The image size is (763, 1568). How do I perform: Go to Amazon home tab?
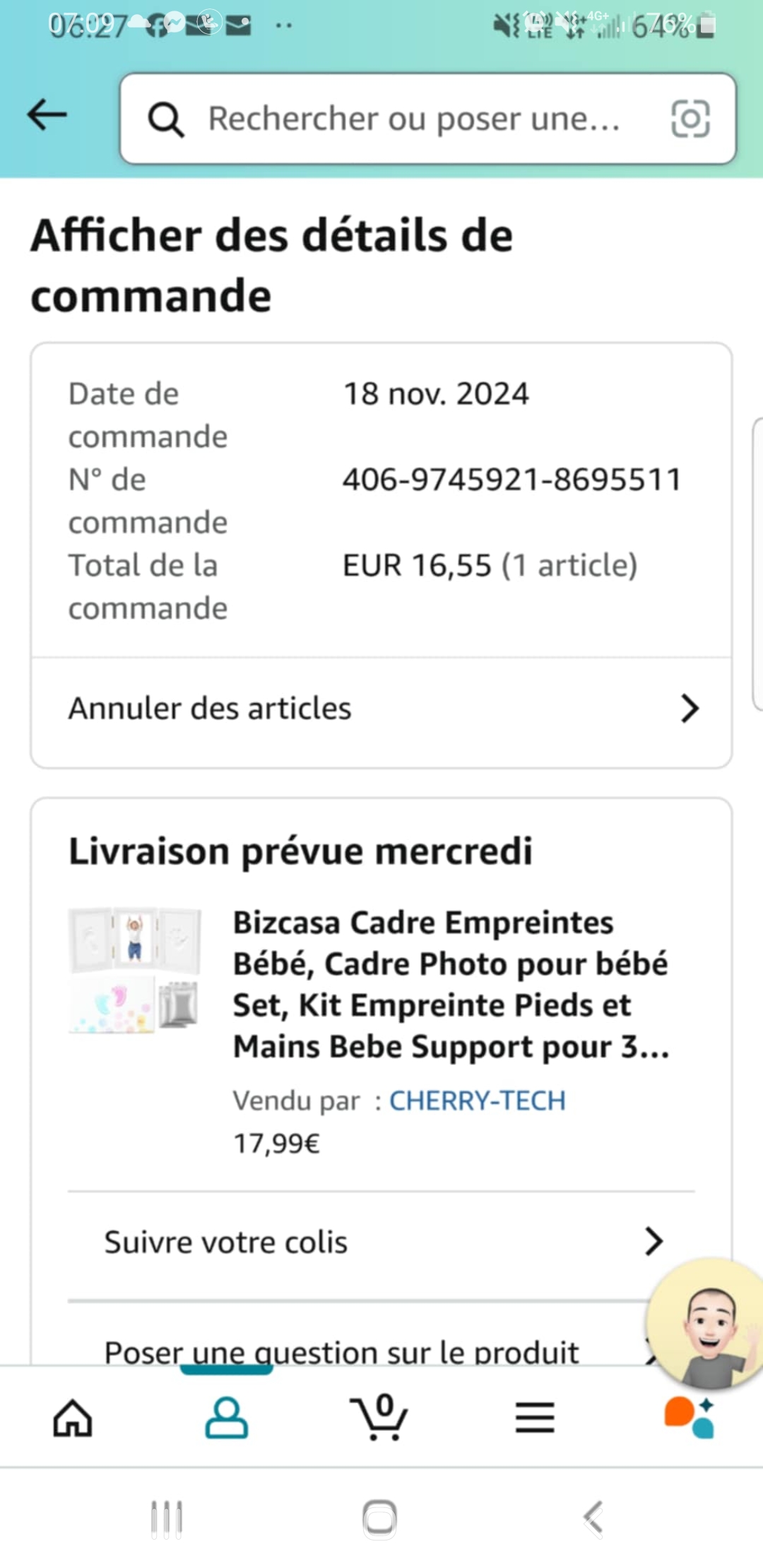pyautogui.click(x=73, y=1418)
